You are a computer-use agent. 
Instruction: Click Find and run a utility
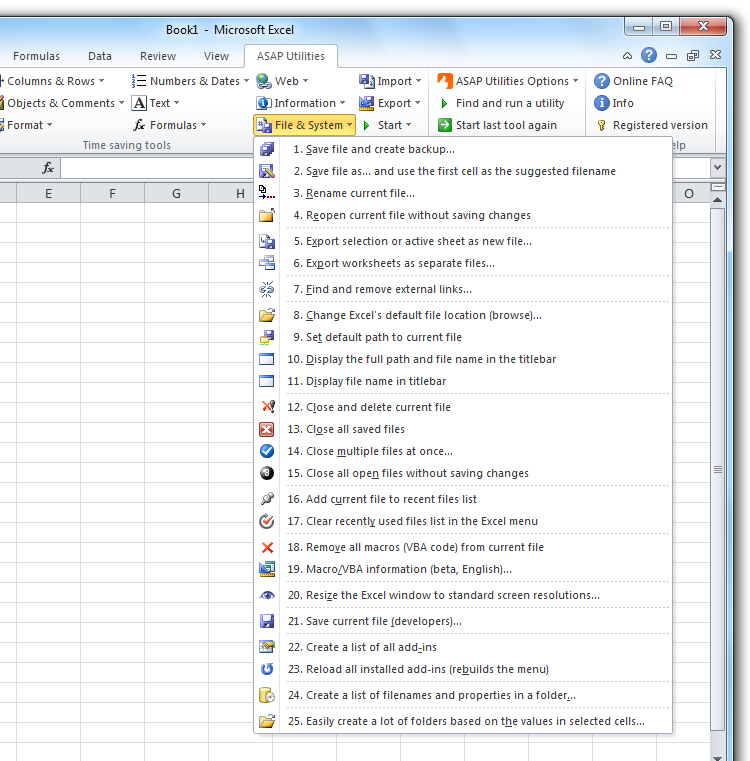coord(501,103)
